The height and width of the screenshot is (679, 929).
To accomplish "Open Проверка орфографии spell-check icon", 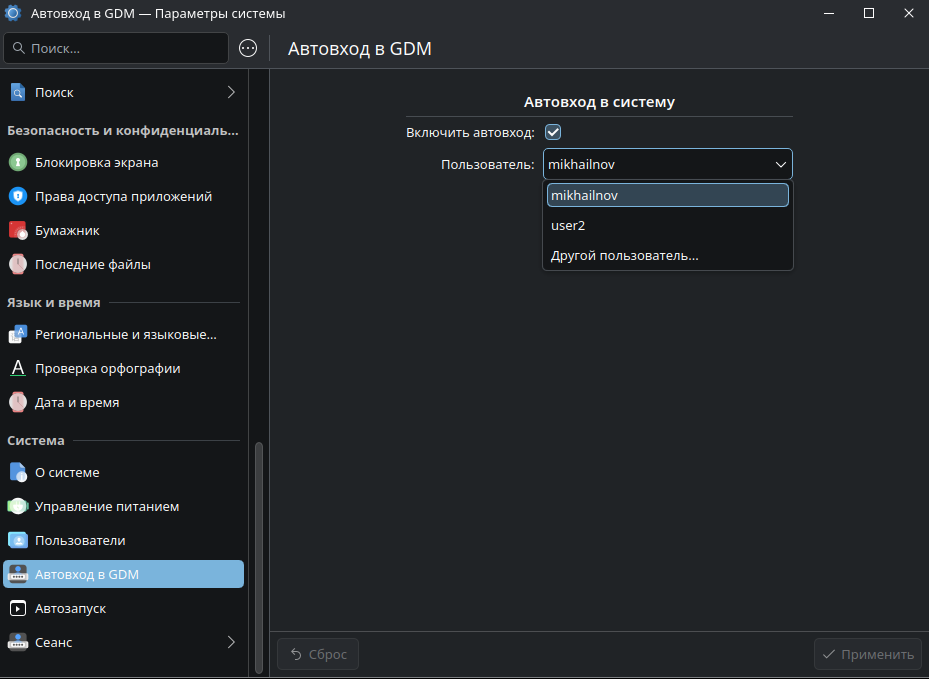I will click(18, 368).
